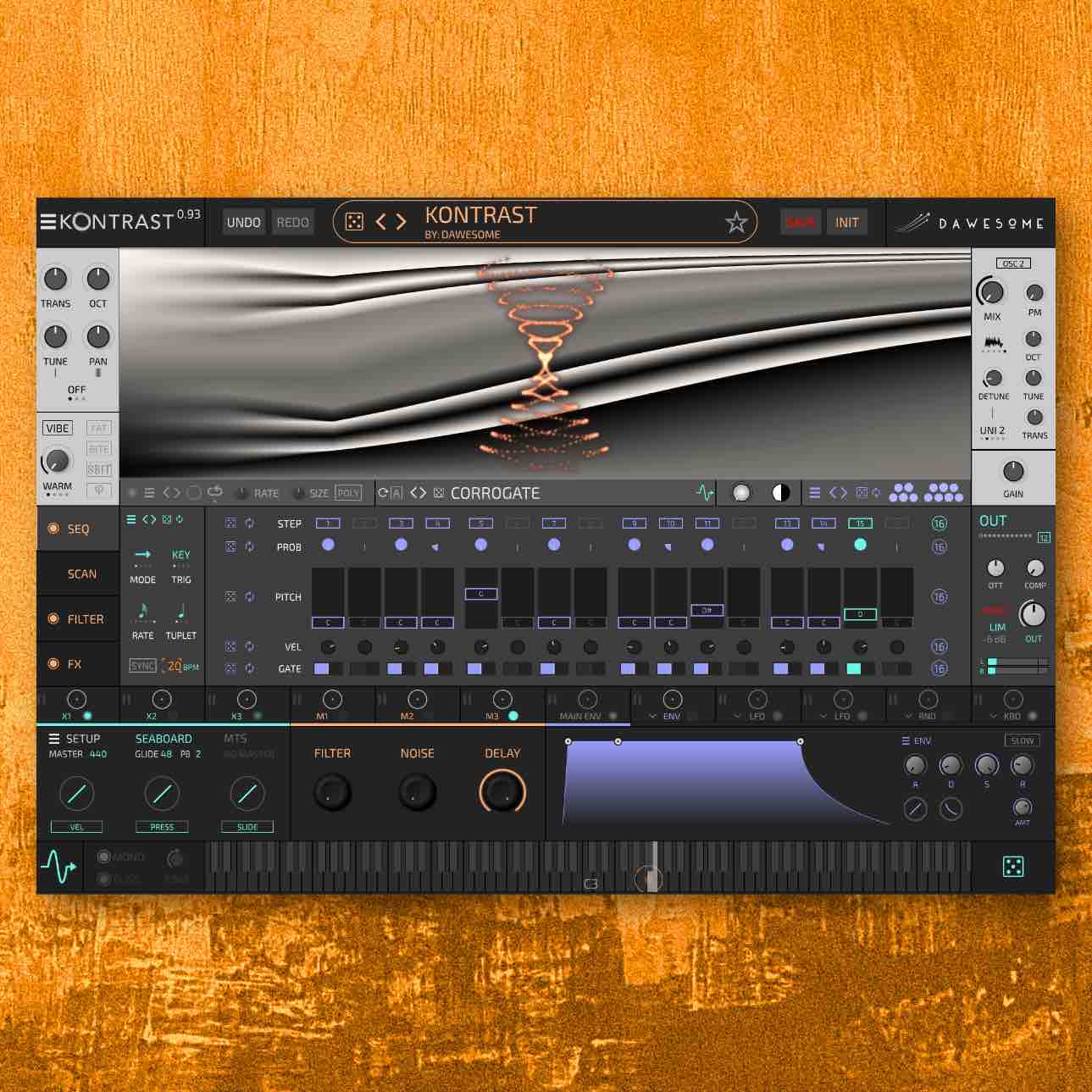This screenshot has height=1092, width=1092.
Task: Click the loop arrow icon left of RATE
Action: tap(214, 492)
